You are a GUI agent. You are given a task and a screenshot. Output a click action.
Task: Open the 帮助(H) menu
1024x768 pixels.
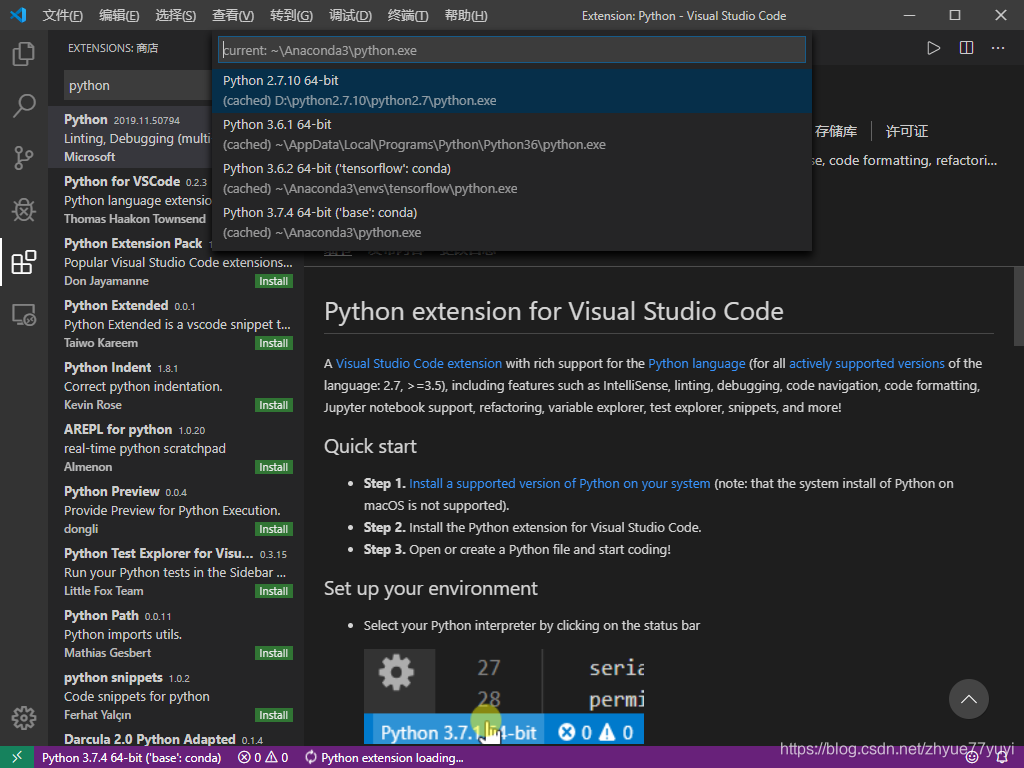pos(466,15)
